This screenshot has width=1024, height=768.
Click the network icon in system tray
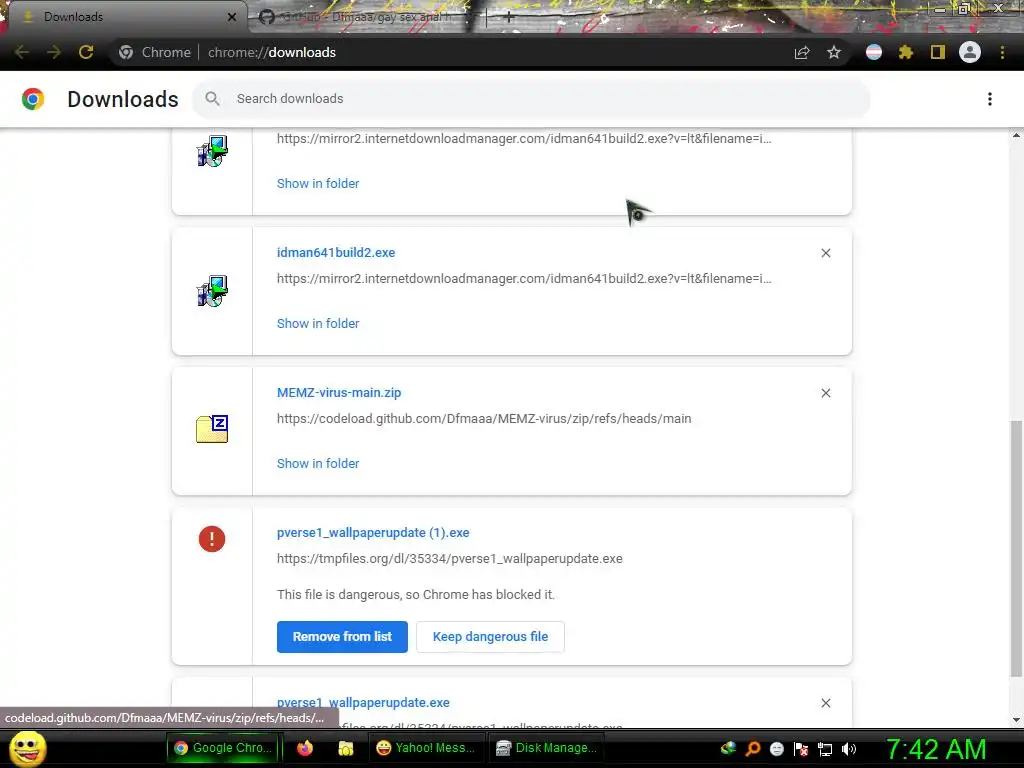825,749
